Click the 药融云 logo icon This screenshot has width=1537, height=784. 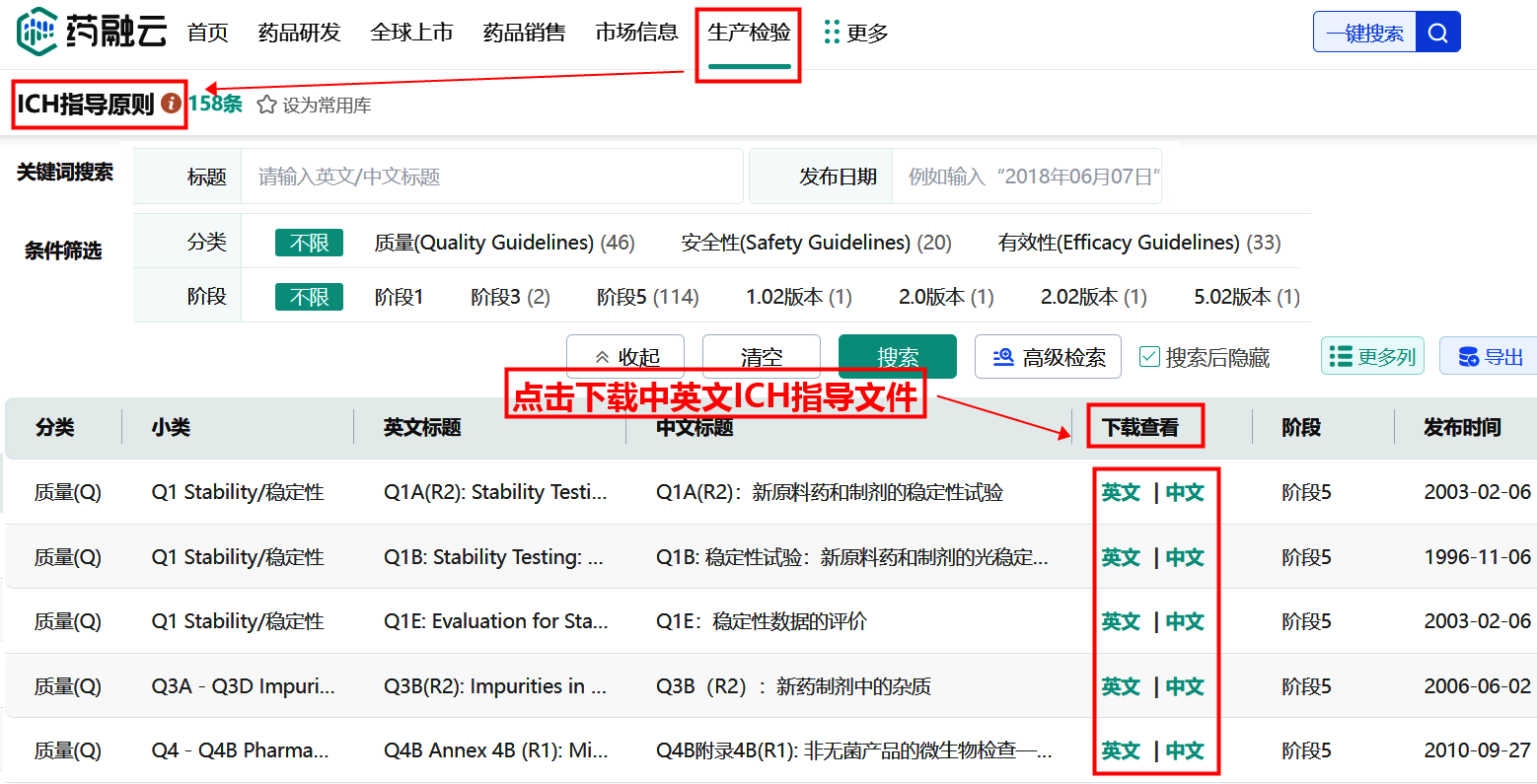click(x=37, y=32)
